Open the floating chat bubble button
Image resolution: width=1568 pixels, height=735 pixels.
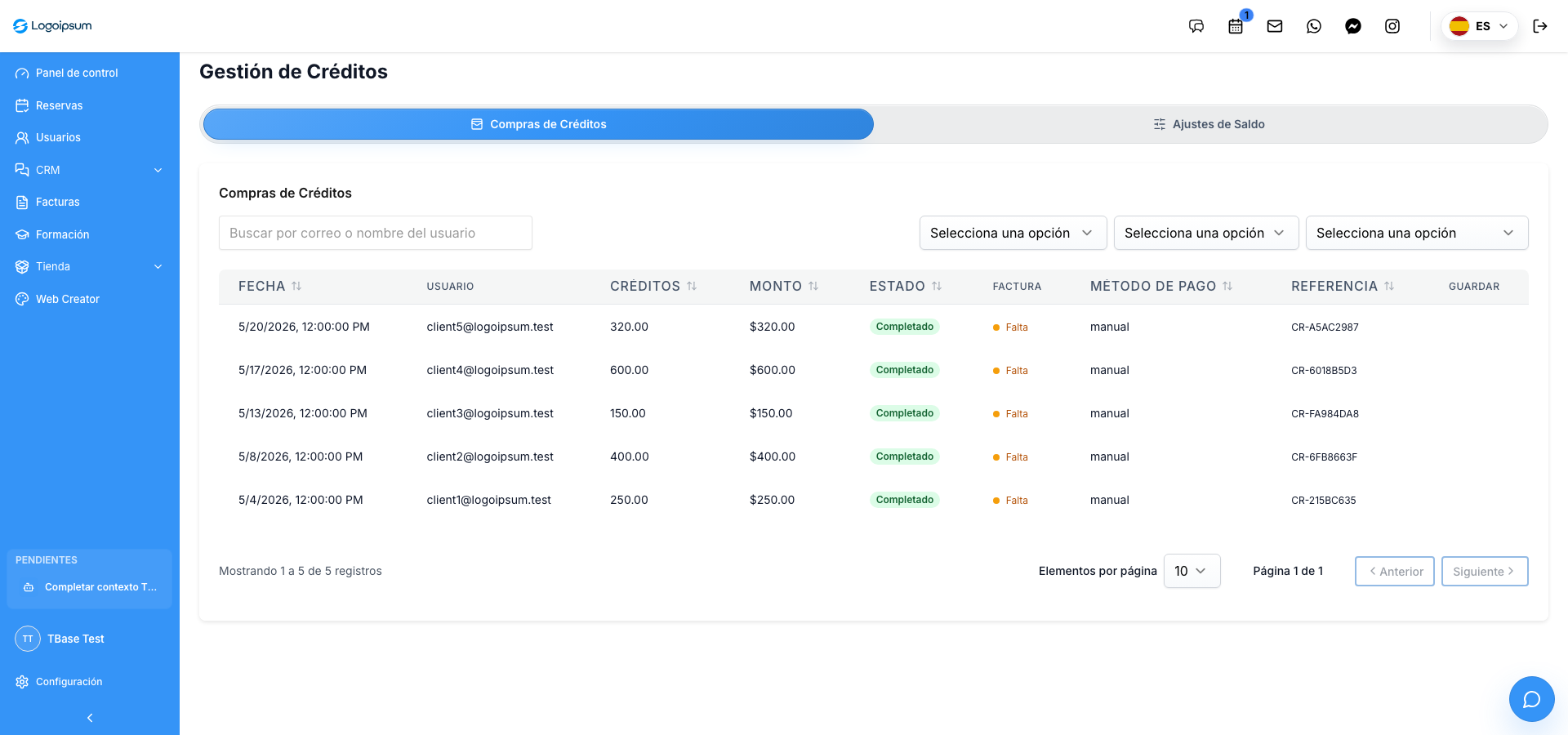coord(1532,699)
